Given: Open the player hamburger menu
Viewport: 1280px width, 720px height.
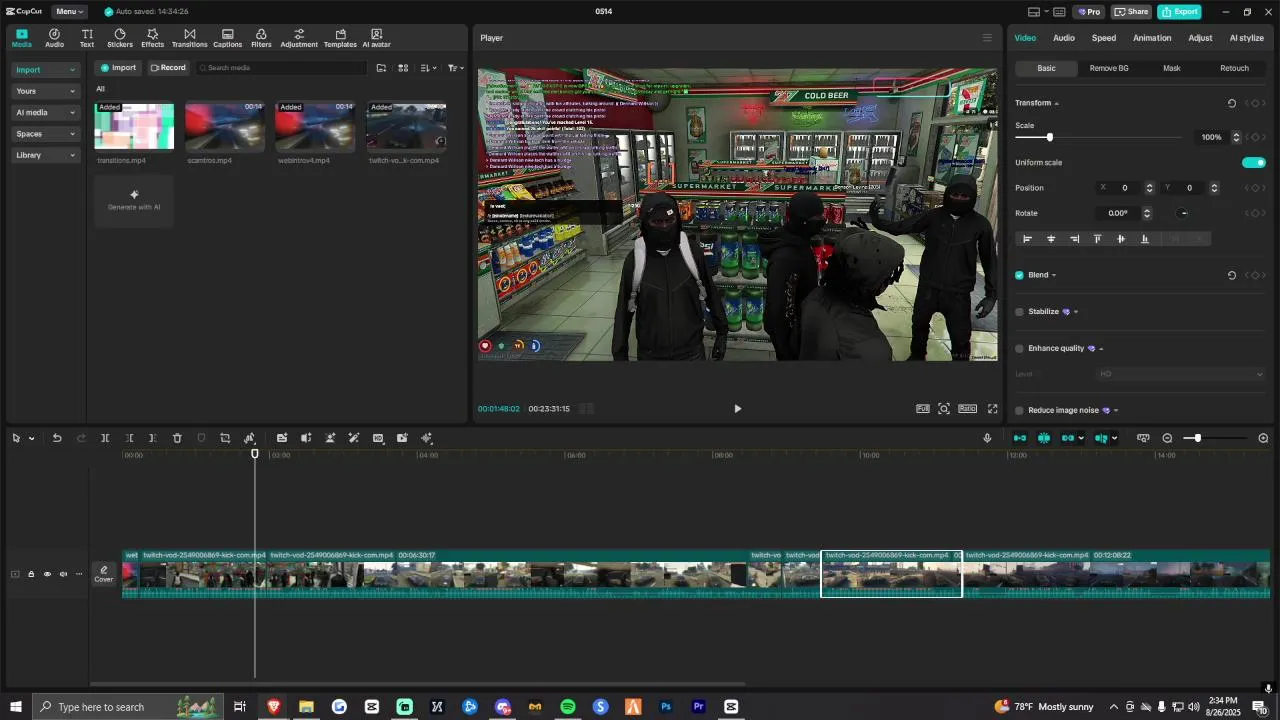Looking at the screenshot, I should 987,38.
